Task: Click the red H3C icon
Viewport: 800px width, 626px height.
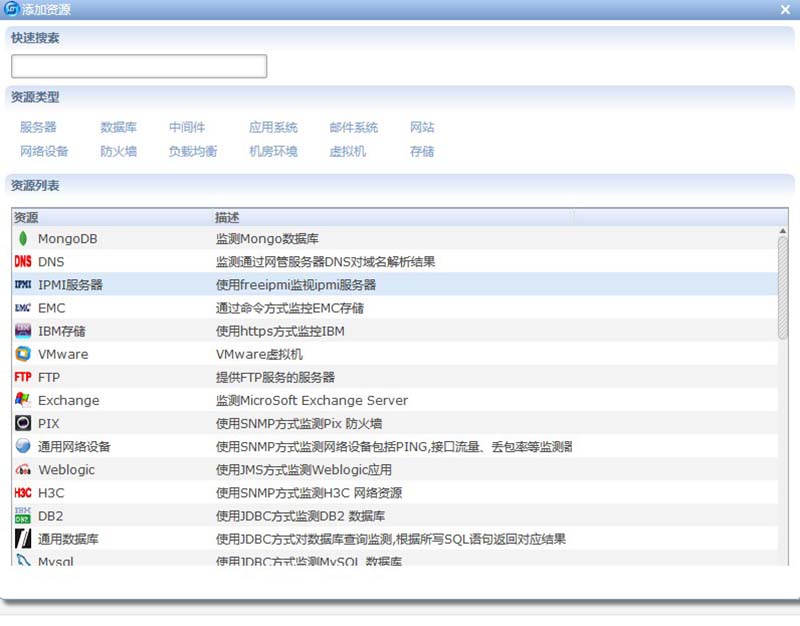Action: [23, 493]
